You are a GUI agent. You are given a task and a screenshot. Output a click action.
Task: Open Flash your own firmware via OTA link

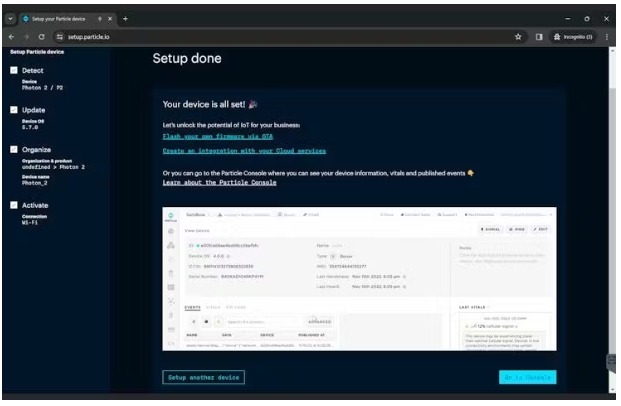218,135
